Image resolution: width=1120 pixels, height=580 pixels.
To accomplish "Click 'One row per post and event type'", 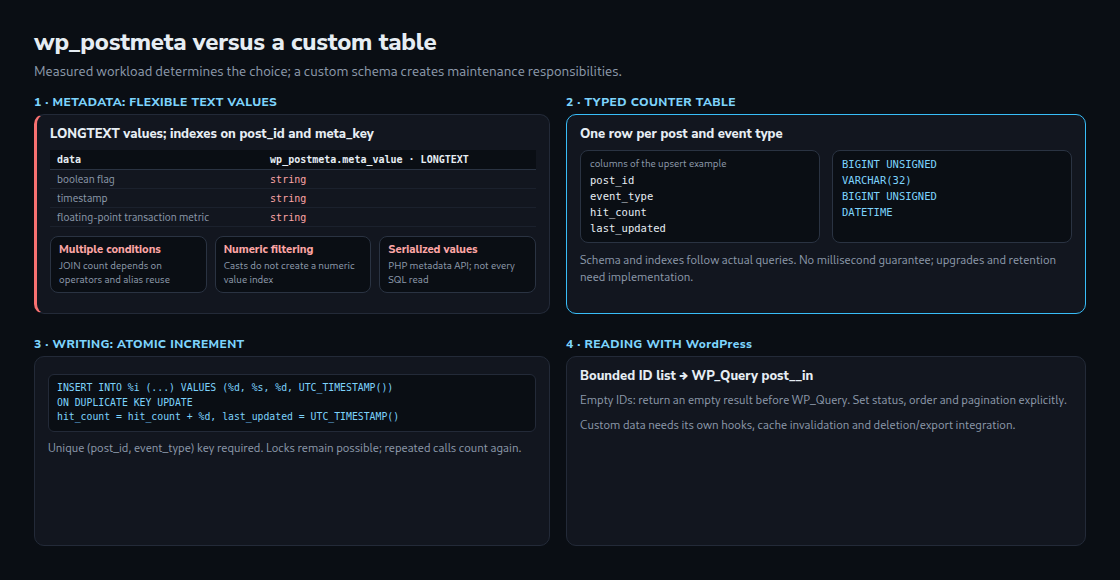I will pos(681,134).
